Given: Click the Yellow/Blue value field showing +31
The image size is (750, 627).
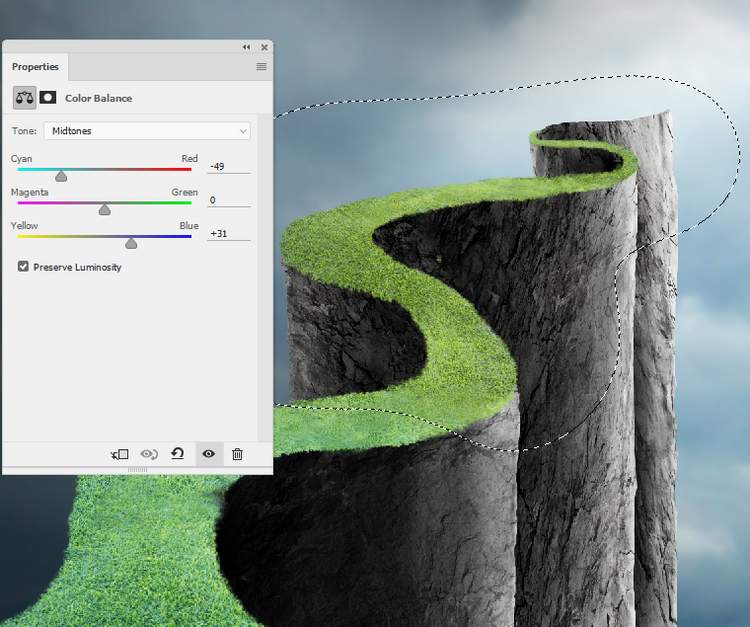Looking at the screenshot, I should click(x=229, y=233).
